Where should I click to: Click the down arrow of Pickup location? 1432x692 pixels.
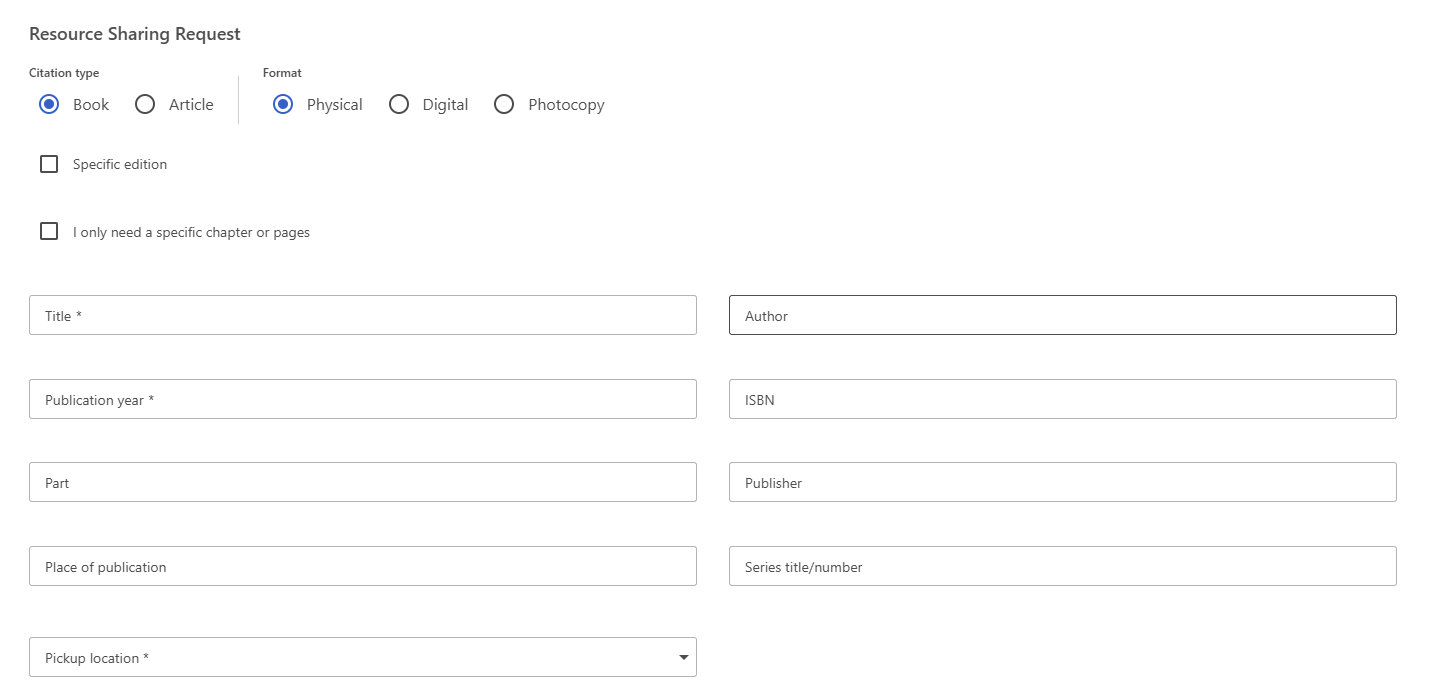[x=684, y=657]
